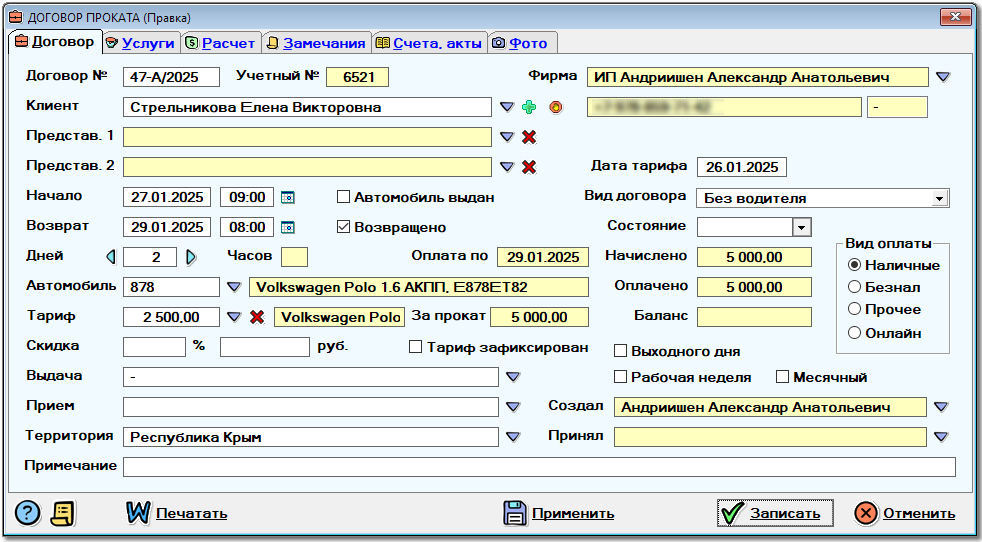Open the Клиент dropdown arrow
This screenshot has width=982, height=542.
(507, 107)
